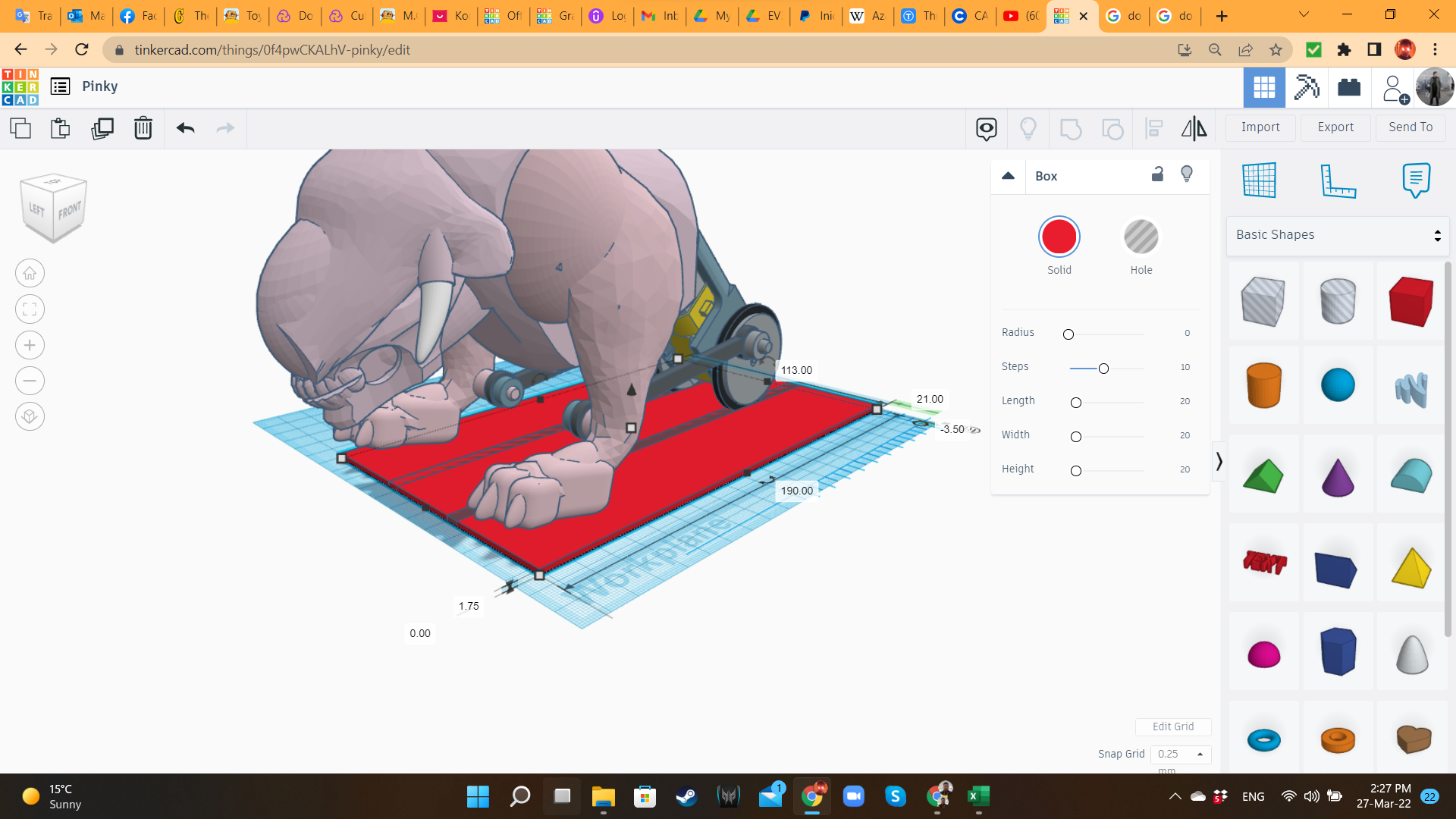Set shape to Hole
The width and height of the screenshot is (1456, 819).
click(1141, 237)
